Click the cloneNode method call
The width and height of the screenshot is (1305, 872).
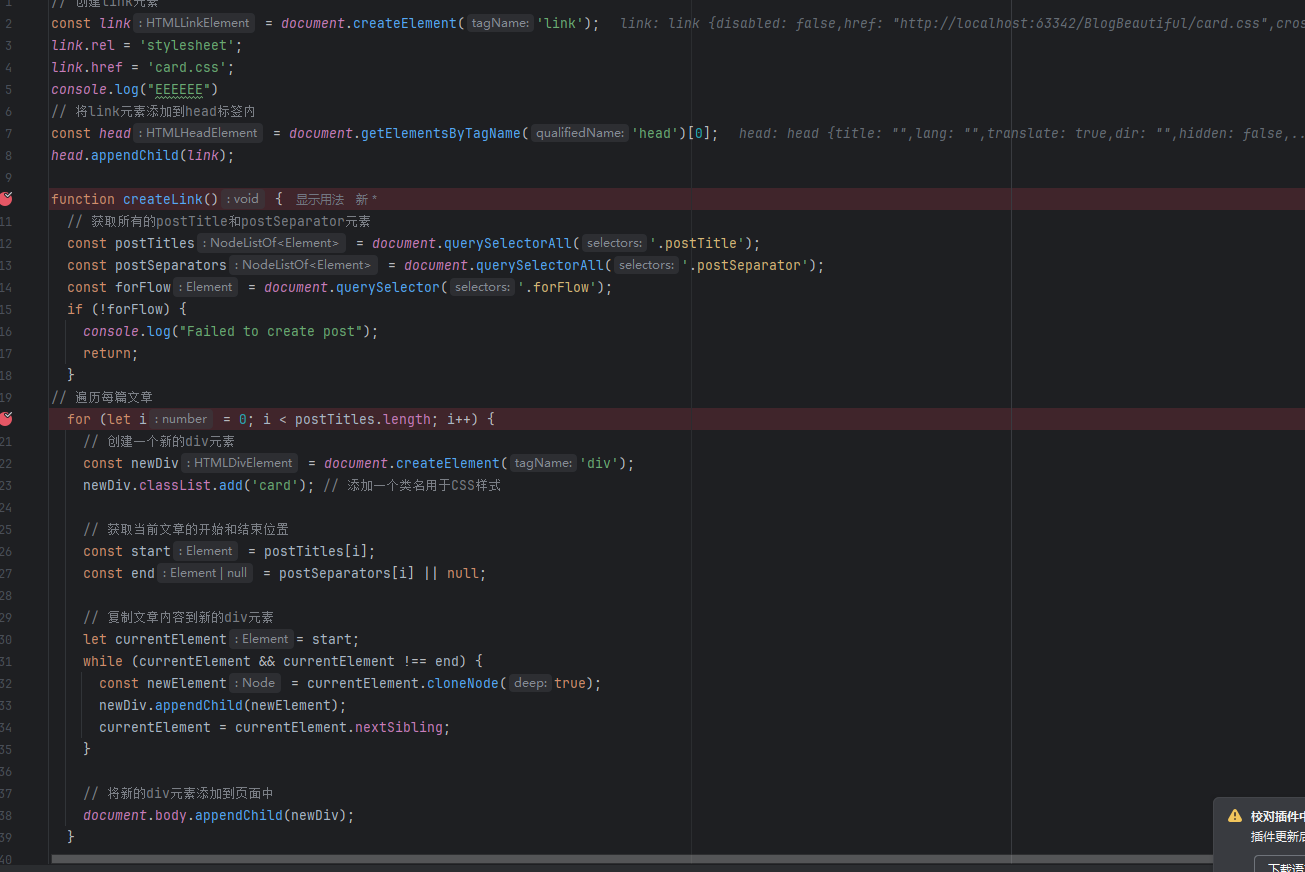tap(463, 683)
